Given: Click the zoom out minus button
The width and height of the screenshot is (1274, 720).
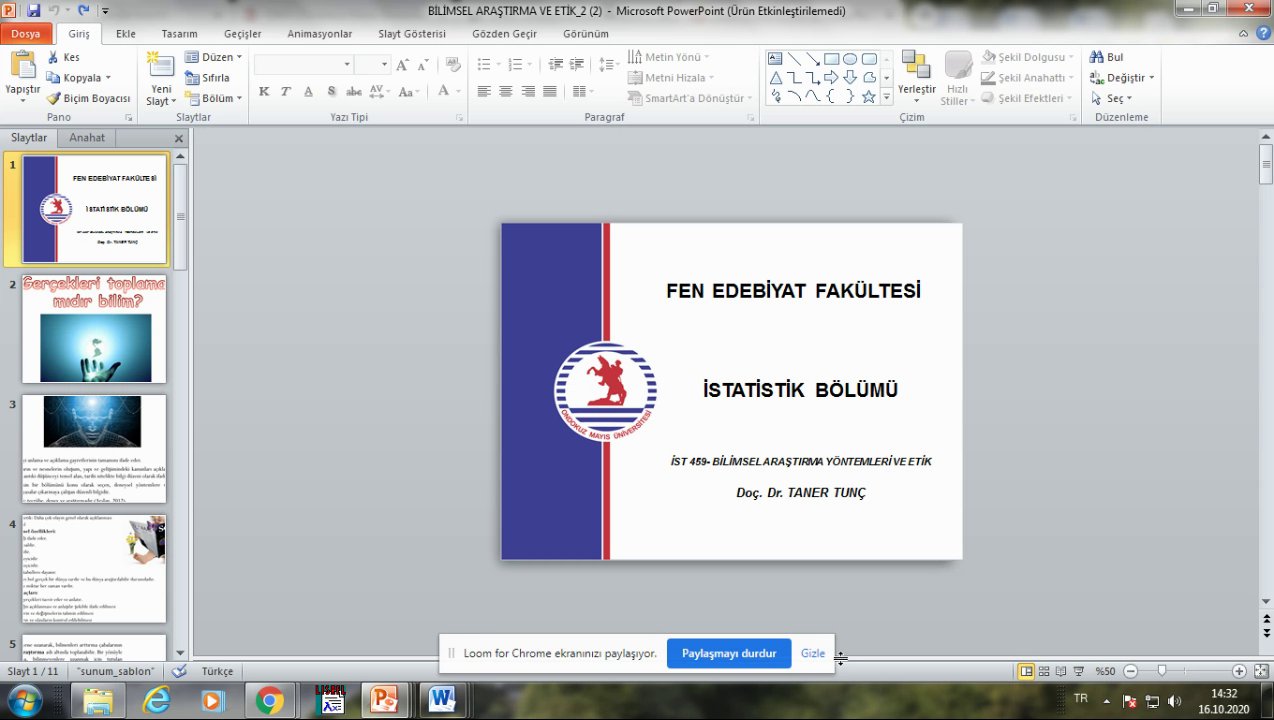Looking at the screenshot, I should tap(1130, 671).
